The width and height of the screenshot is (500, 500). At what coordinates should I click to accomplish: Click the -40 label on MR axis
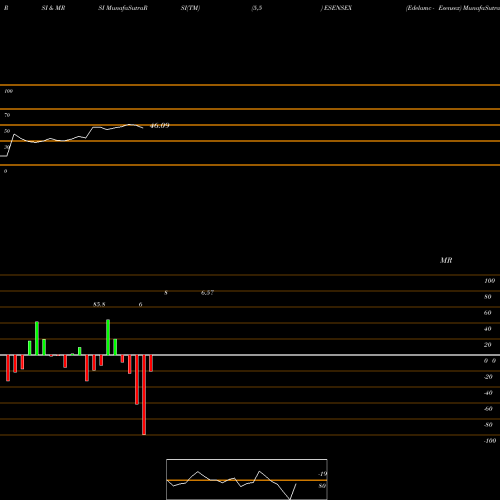pos(488,393)
